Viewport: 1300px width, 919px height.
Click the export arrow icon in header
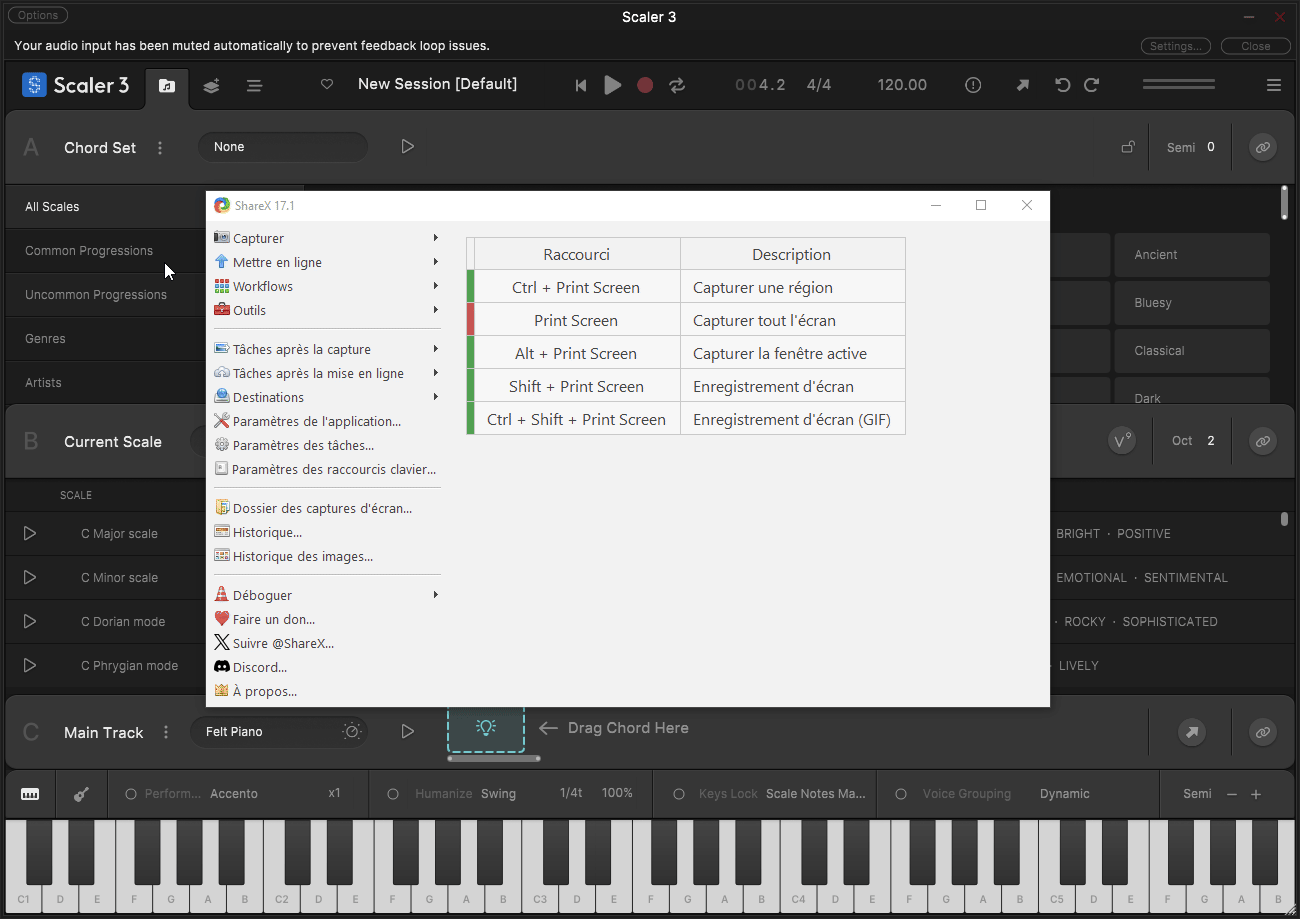[x=1023, y=86]
